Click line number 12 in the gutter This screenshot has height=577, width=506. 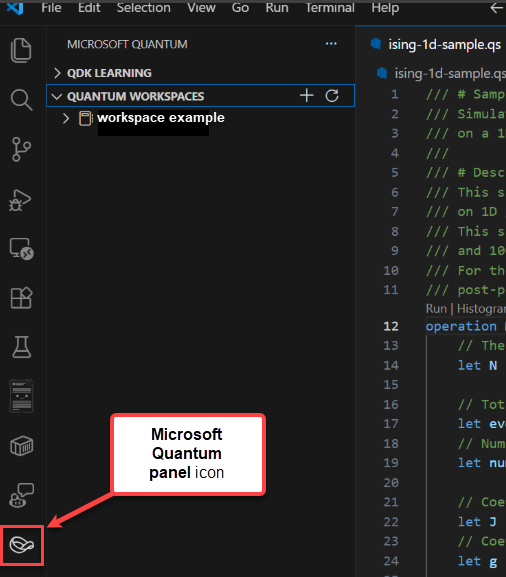(x=391, y=326)
